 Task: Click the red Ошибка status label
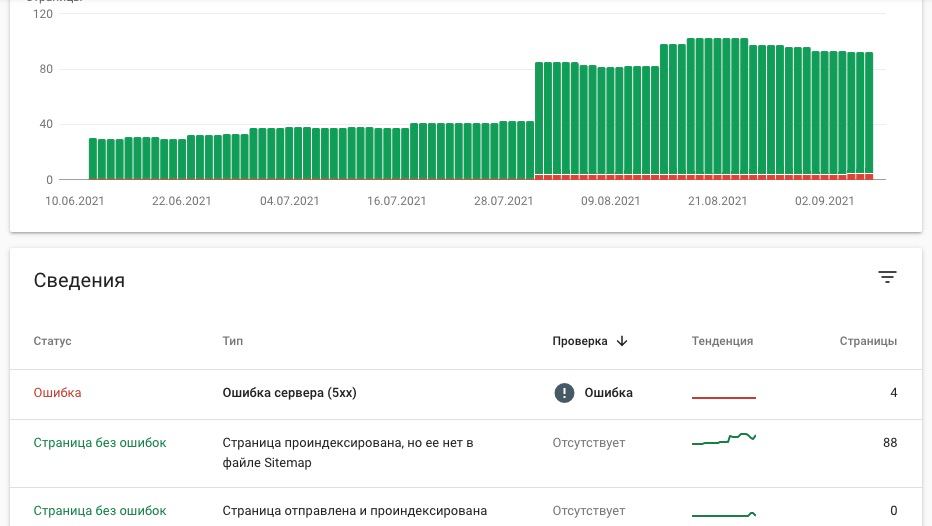point(57,393)
